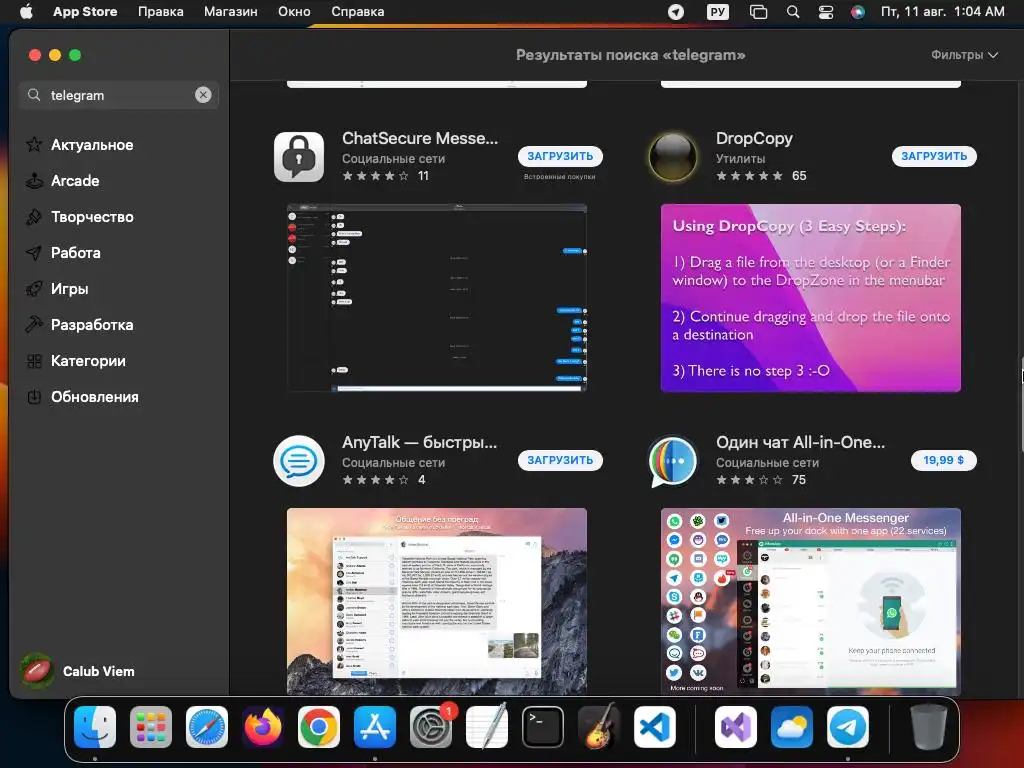Screen dimensions: 1024x768
Task: Buy All-in-One chat for 19,99 $
Action: (944, 460)
